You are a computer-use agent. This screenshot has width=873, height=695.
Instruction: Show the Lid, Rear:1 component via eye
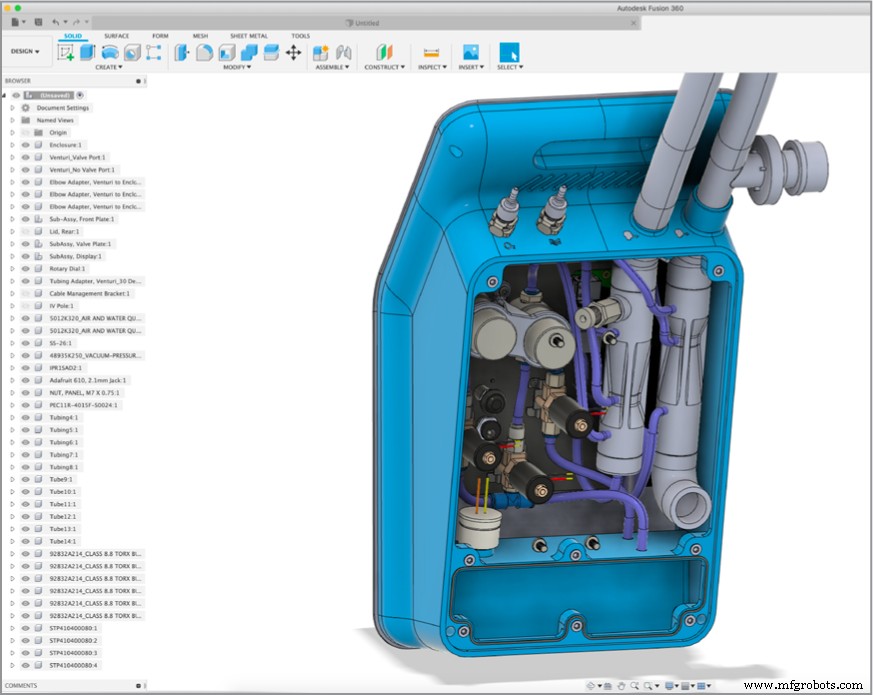coord(25,231)
